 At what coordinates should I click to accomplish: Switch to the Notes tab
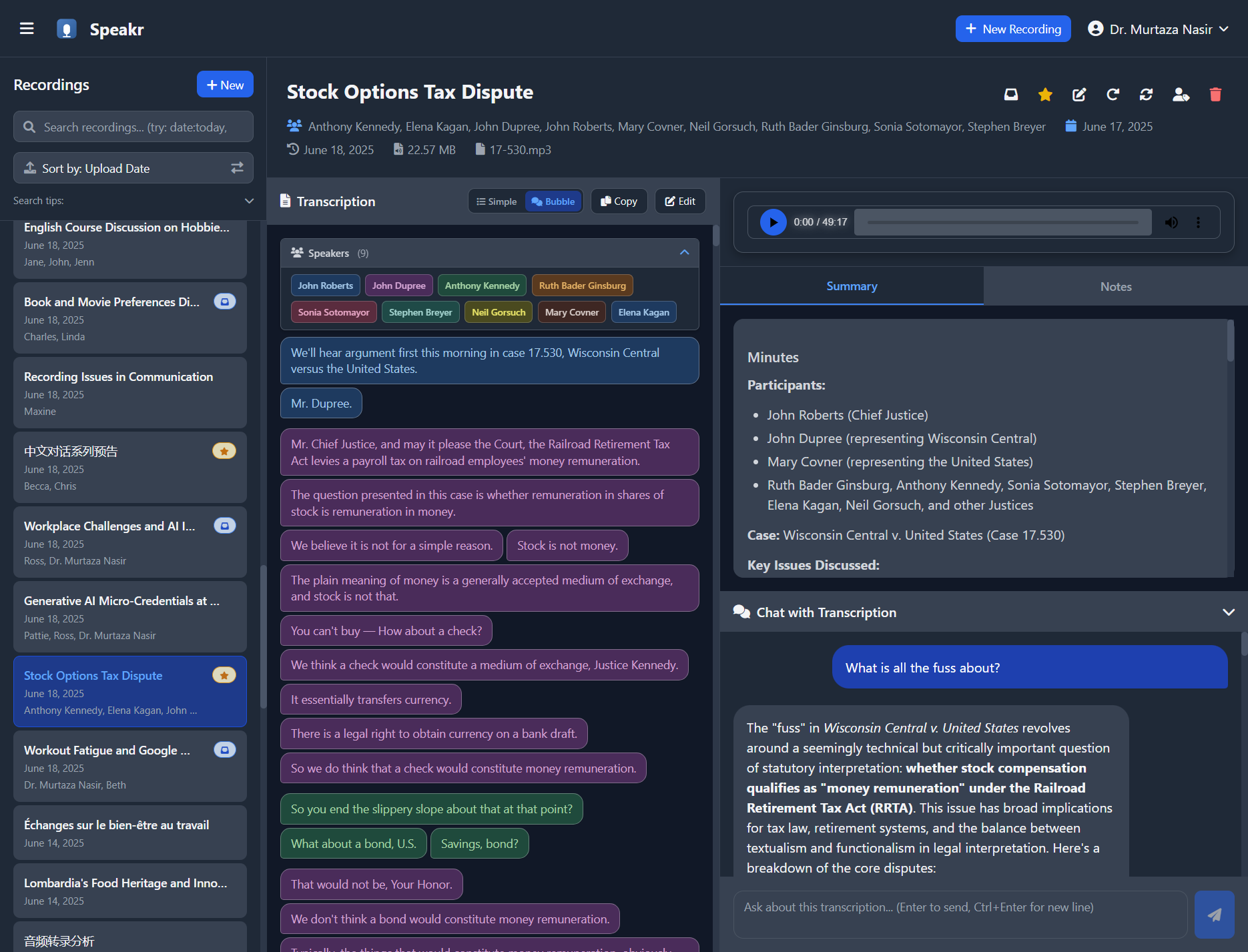pyautogui.click(x=1116, y=286)
